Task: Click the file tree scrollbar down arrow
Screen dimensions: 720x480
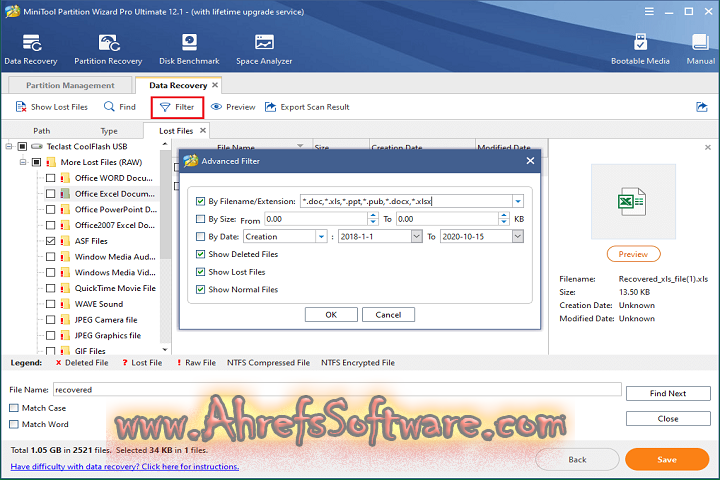Action: point(165,350)
